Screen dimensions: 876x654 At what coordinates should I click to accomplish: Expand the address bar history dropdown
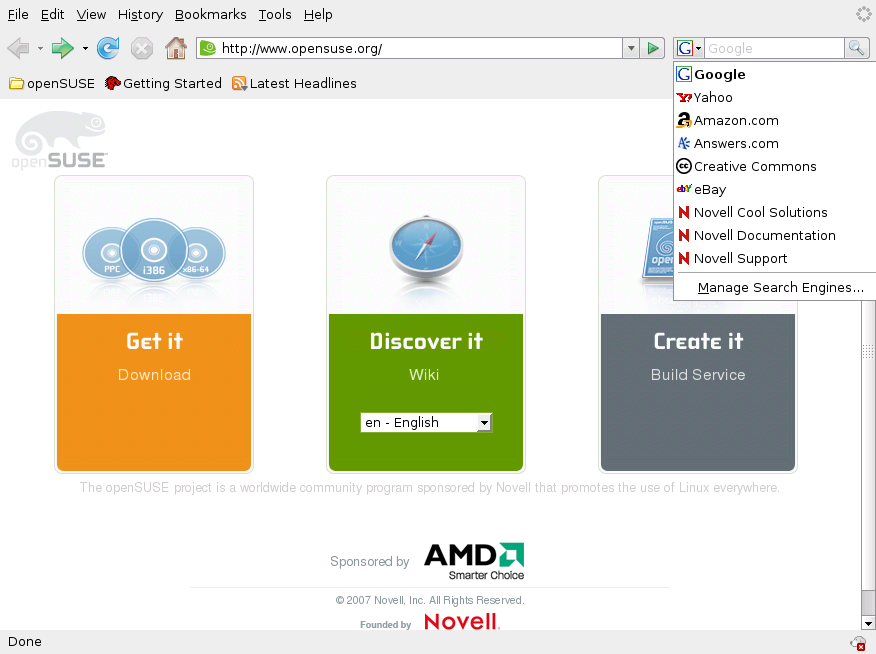pyautogui.click(x=631, y=49)
